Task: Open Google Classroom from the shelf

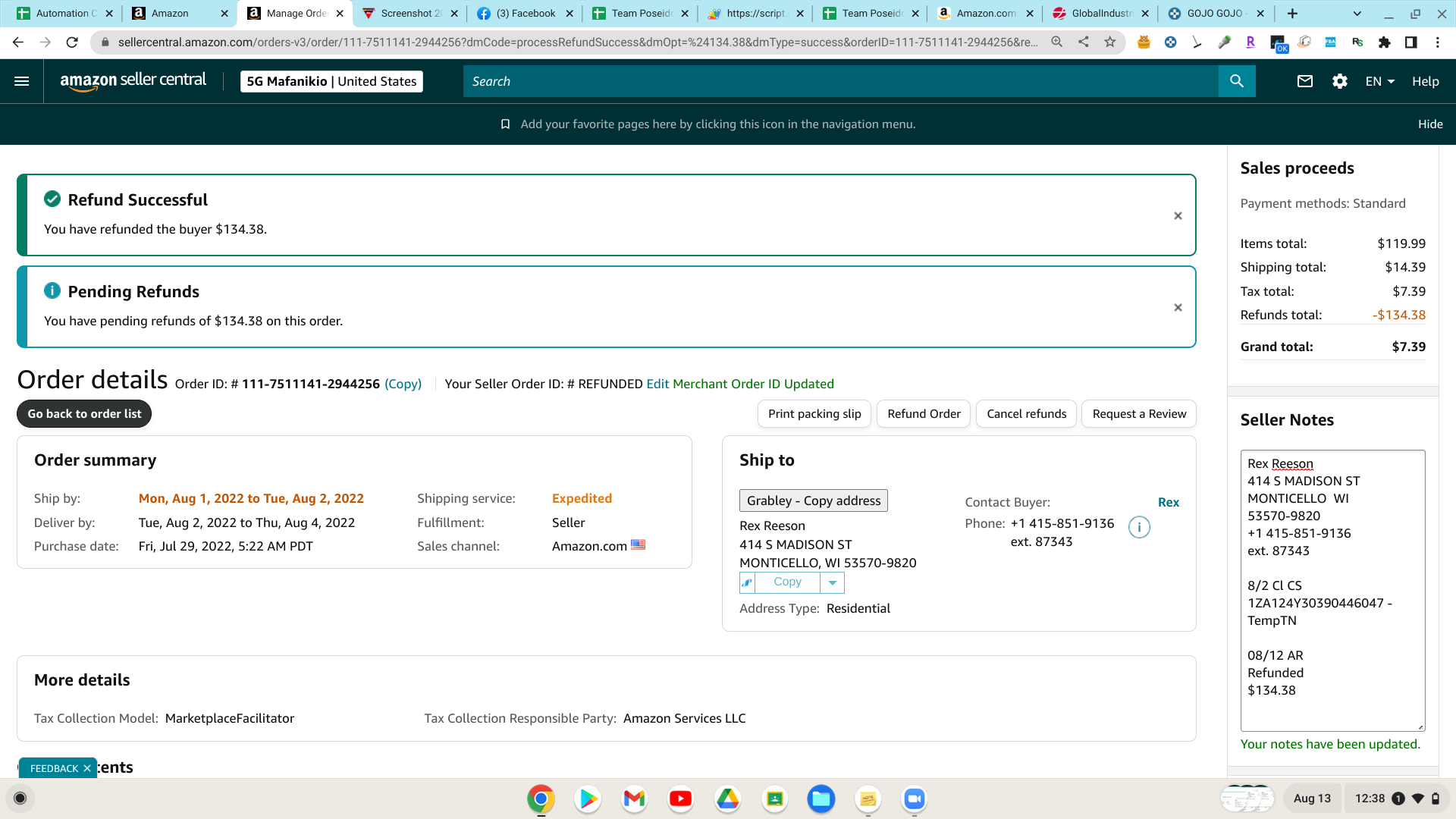Action: pyautogui.click(x=774, y=799)
